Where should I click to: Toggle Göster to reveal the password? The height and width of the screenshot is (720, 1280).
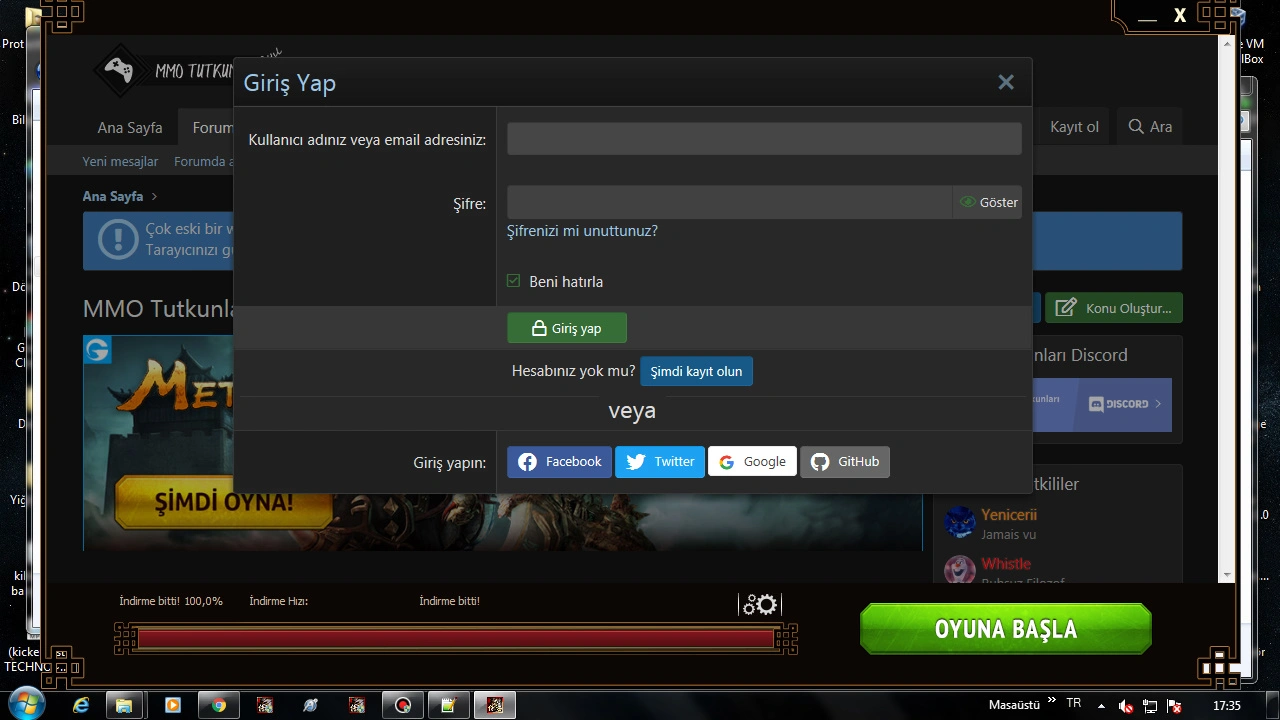pyautogui.click(x=988, y=202)
